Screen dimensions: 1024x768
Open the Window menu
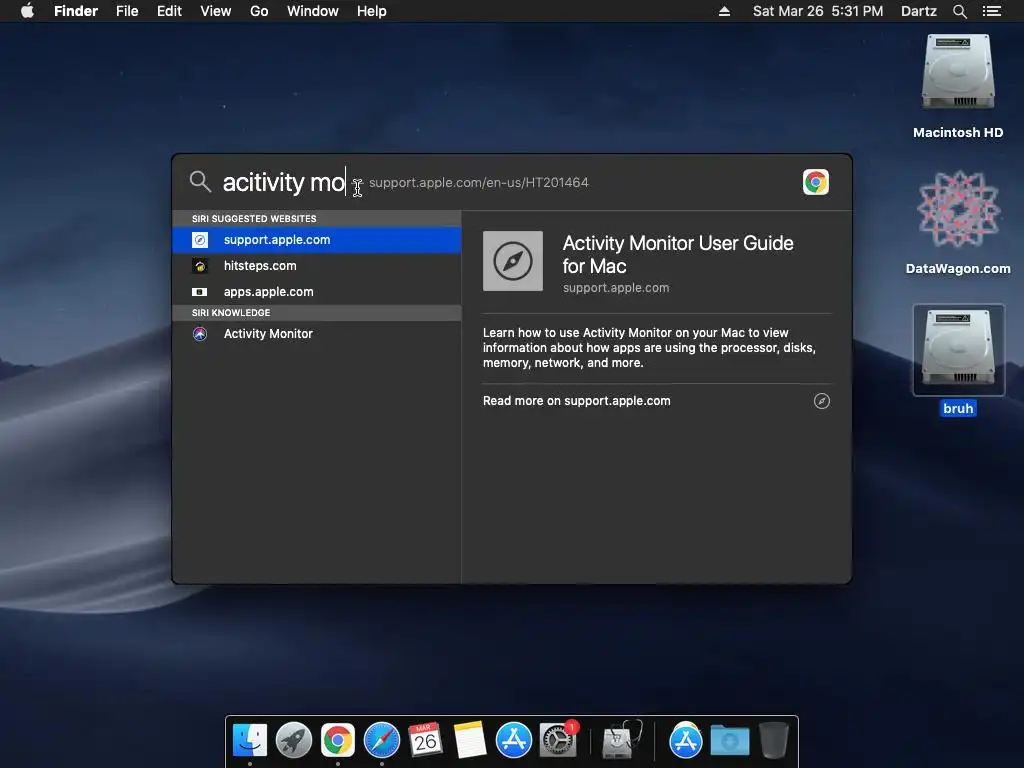click(313, 11)
